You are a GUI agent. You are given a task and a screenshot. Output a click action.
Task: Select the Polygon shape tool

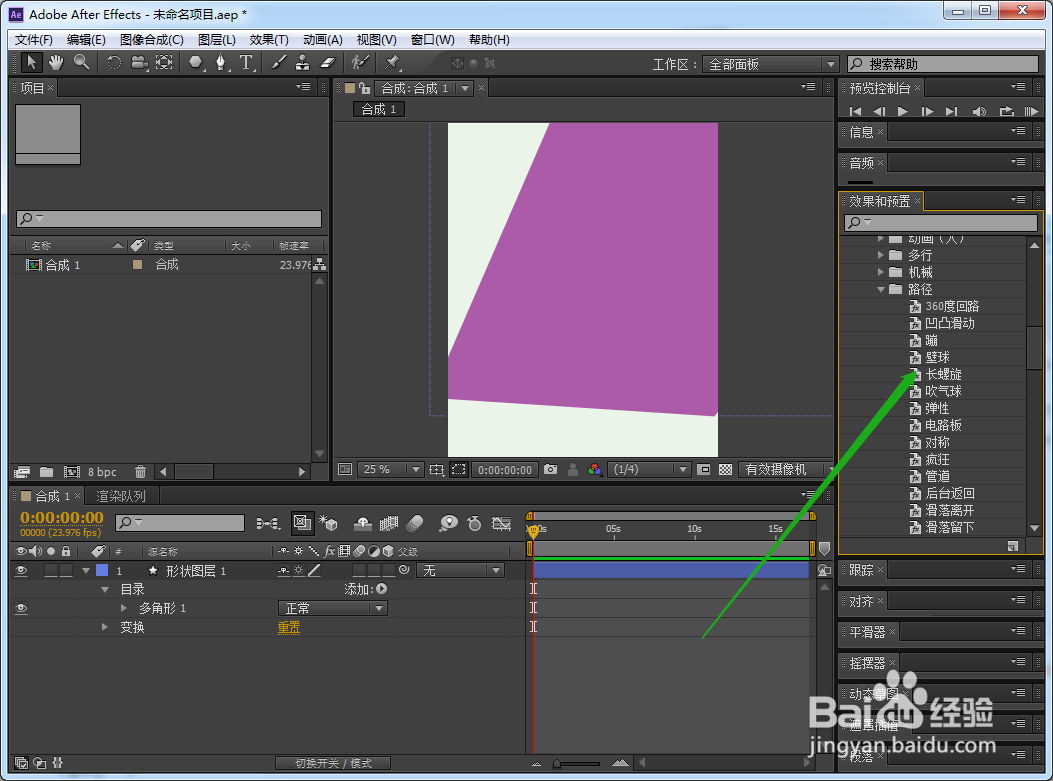(195, 63)
